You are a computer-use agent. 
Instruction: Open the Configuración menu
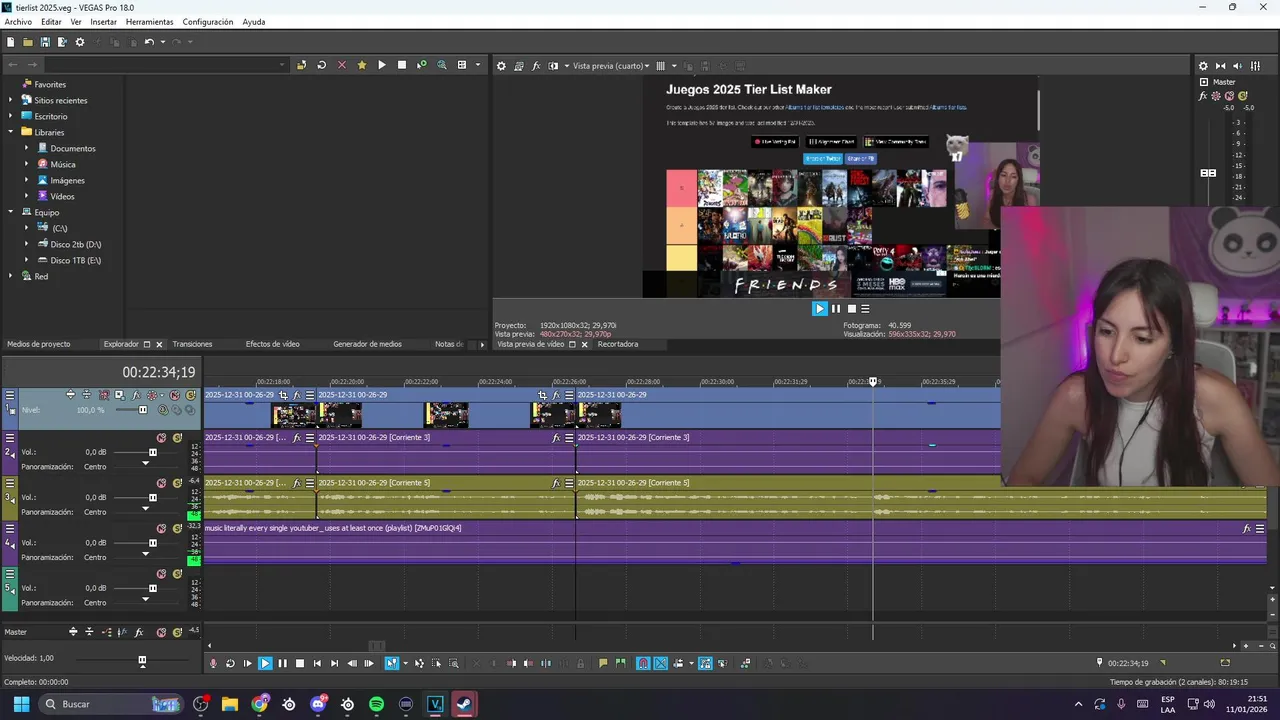(x=207, y=22)
